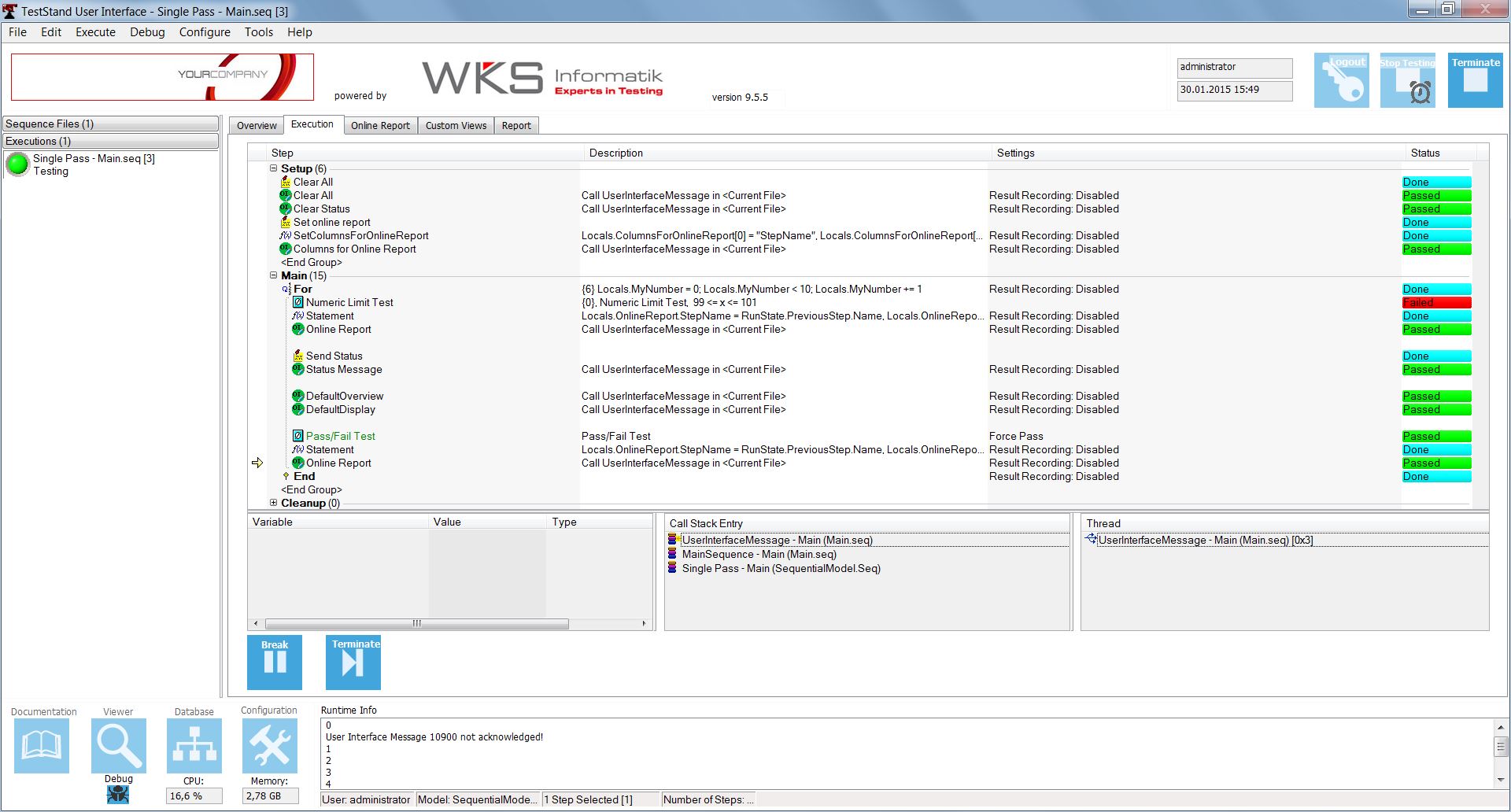Switch to the Custom Views tab
Image resolution: width=1511 pixels, height=812 pixels.
pyautogui.click(x=456, y=126)
